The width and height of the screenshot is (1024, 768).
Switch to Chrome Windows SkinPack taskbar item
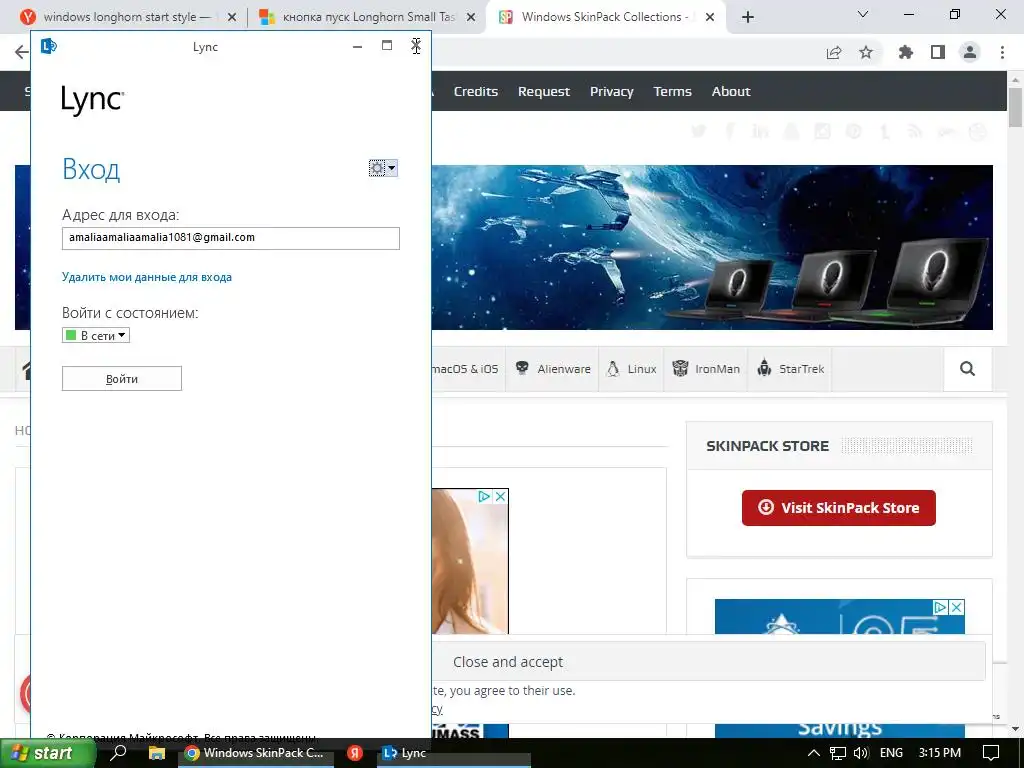pos(255,753)
